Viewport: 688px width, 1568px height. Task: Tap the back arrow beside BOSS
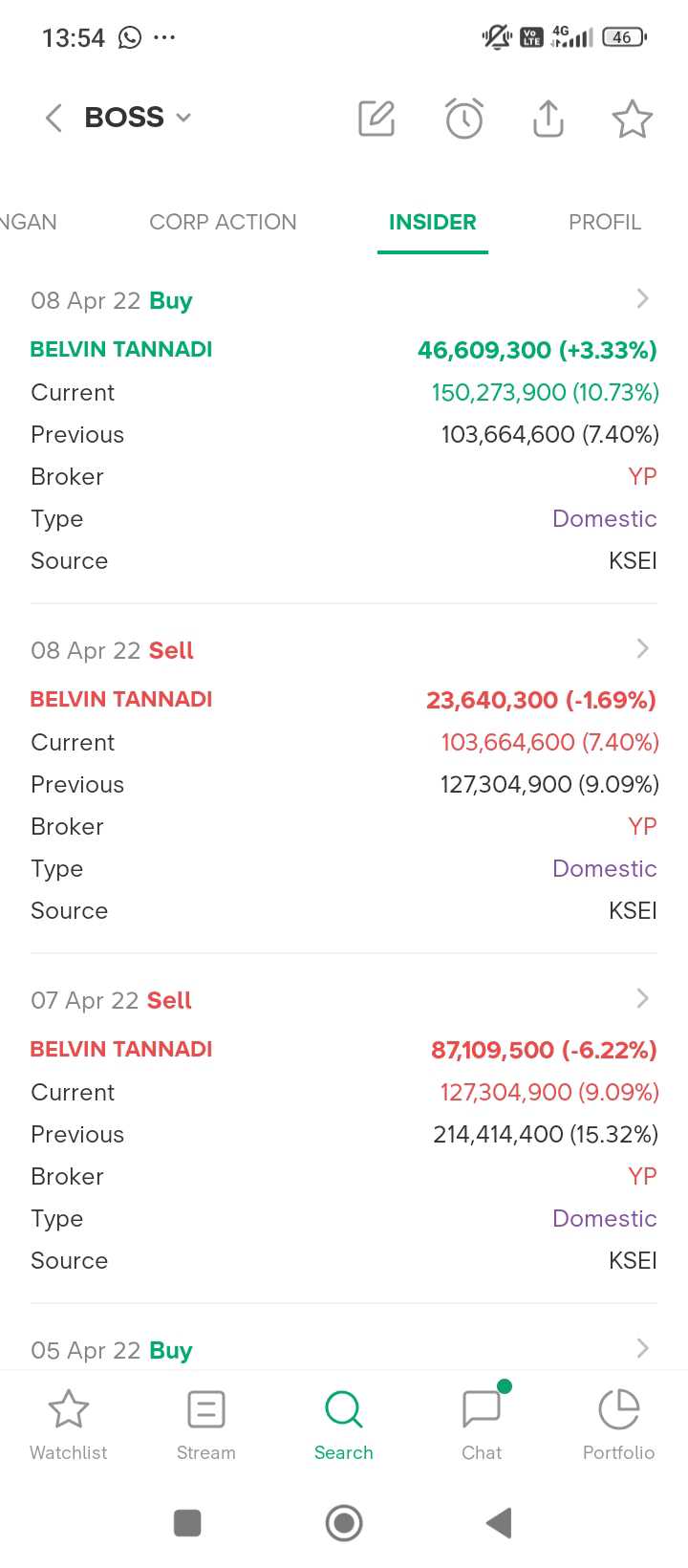[54, 118]
